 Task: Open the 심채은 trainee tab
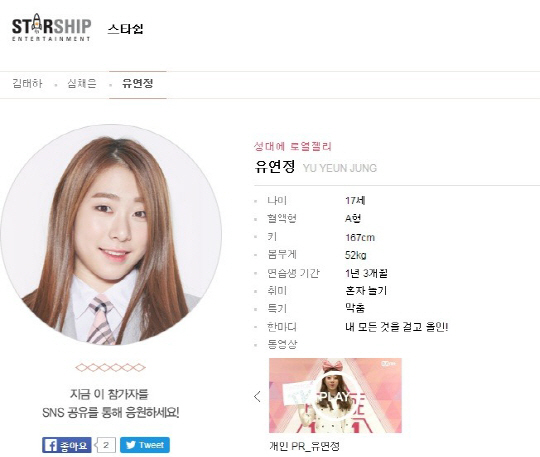click(x=82, y=83)
